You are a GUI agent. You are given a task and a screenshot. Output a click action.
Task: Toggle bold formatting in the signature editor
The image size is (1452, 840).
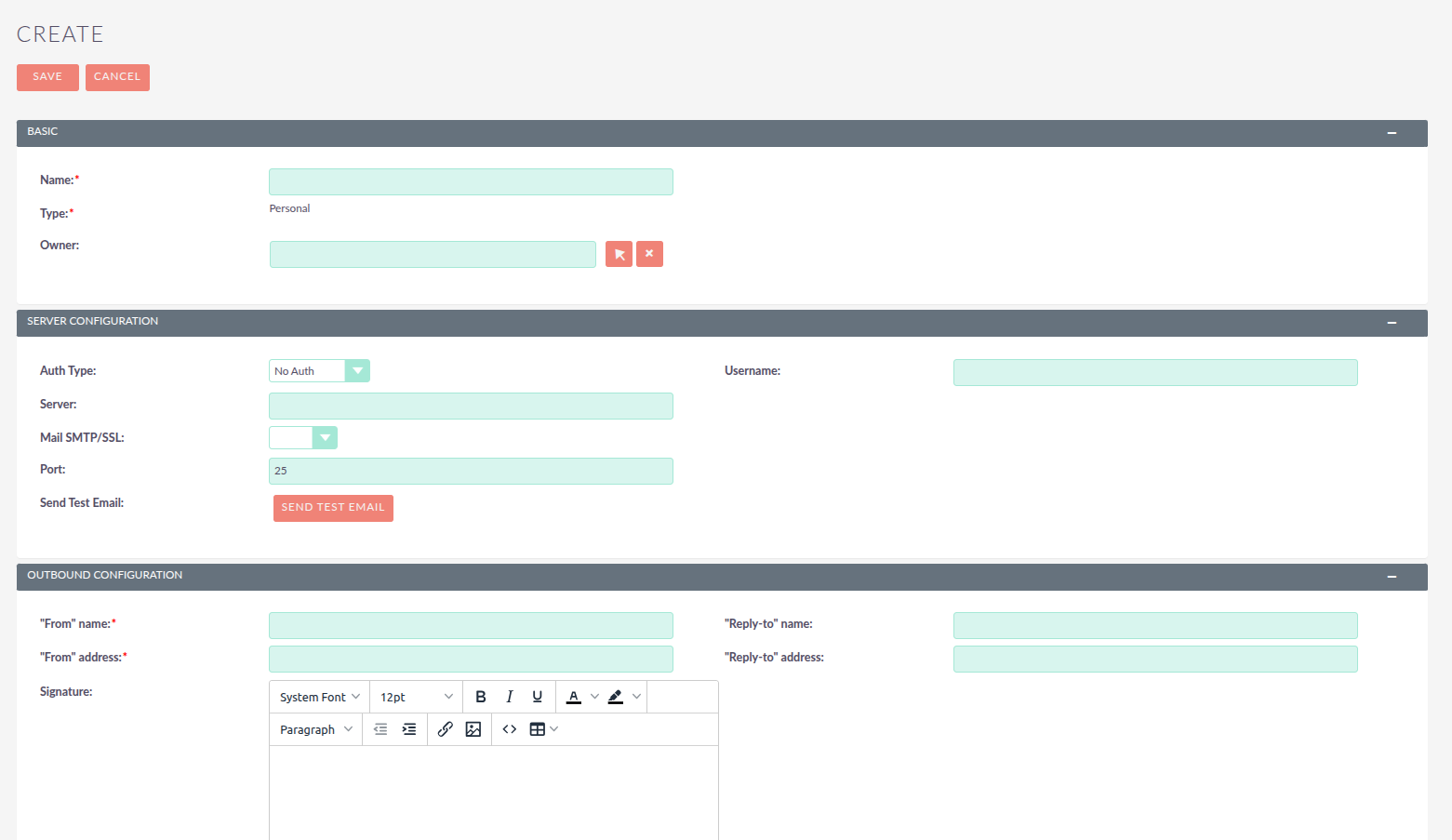[x=480, y=696]
